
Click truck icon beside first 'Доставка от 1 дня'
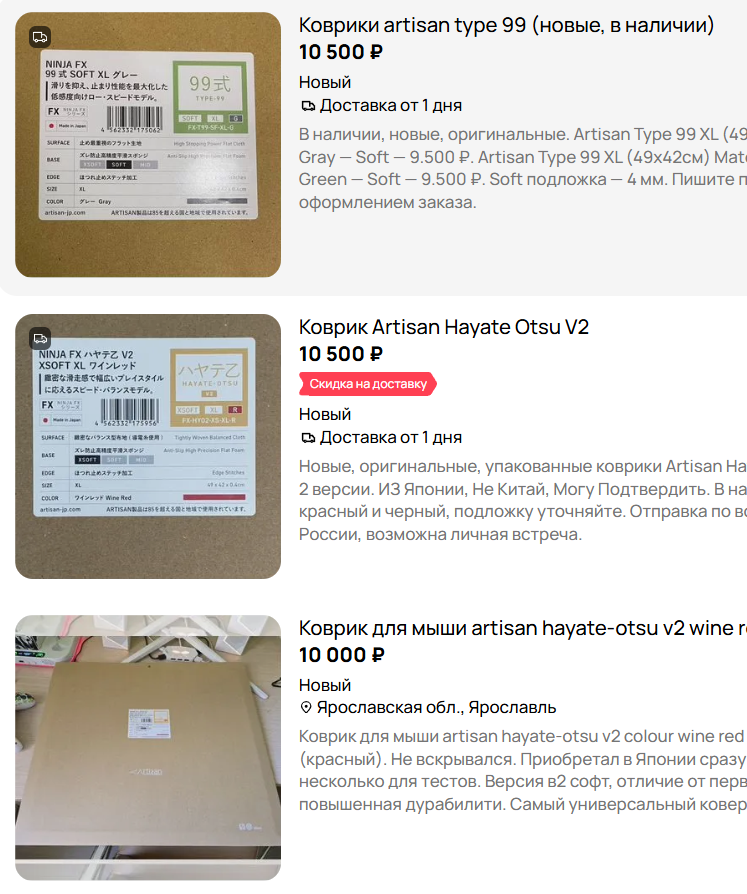click(x=308, y=105)
